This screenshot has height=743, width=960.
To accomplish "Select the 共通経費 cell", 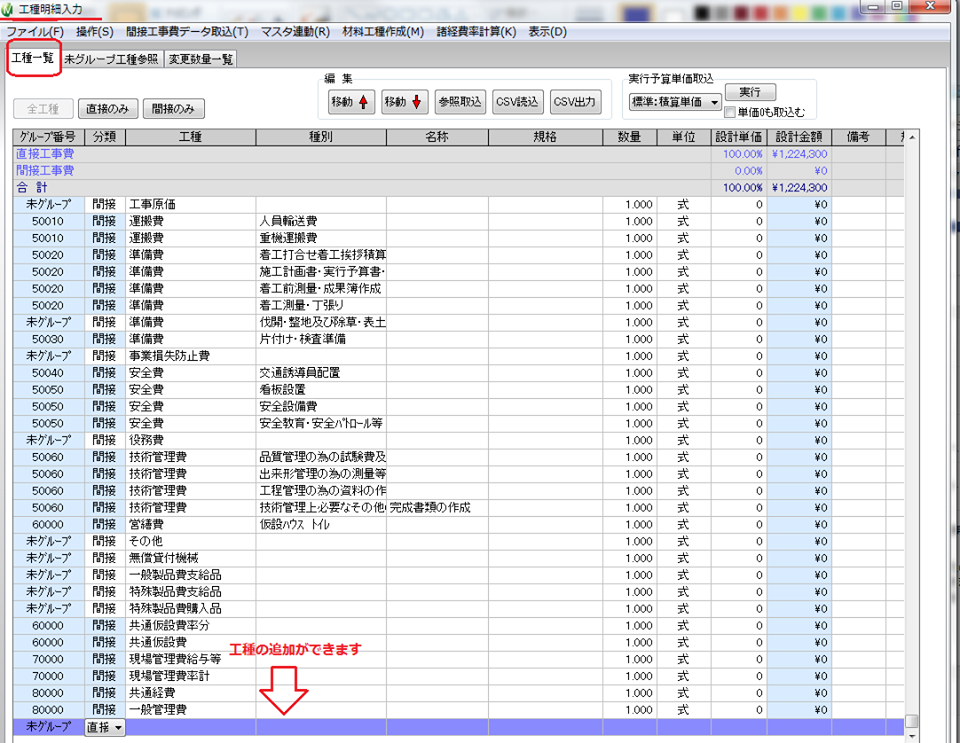I will 190,693.
